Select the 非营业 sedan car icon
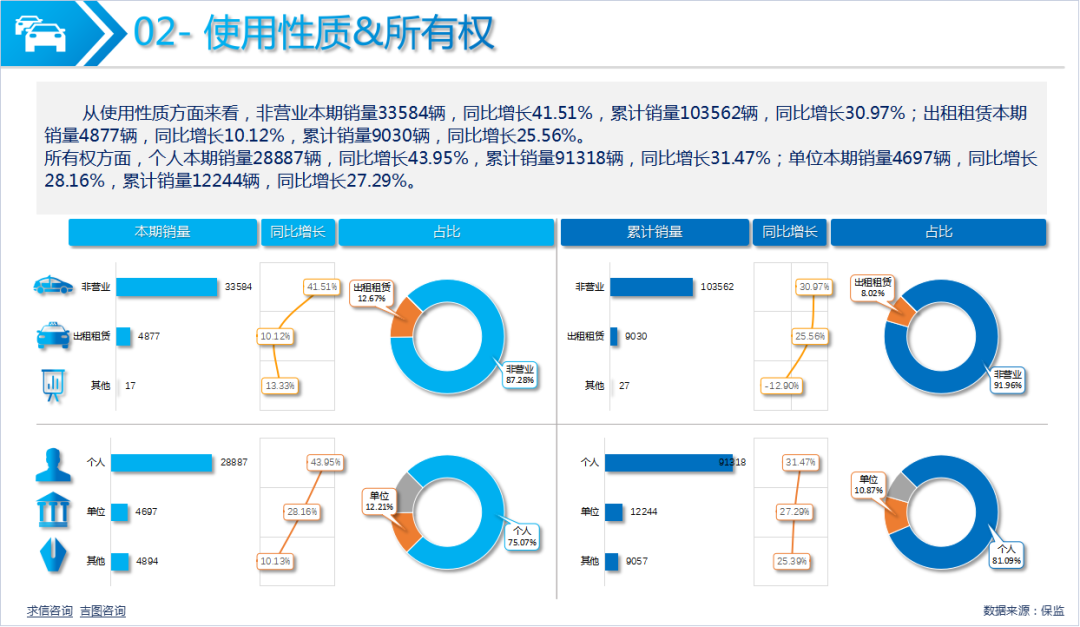The image size is (1080, 627). pos(53,286)
